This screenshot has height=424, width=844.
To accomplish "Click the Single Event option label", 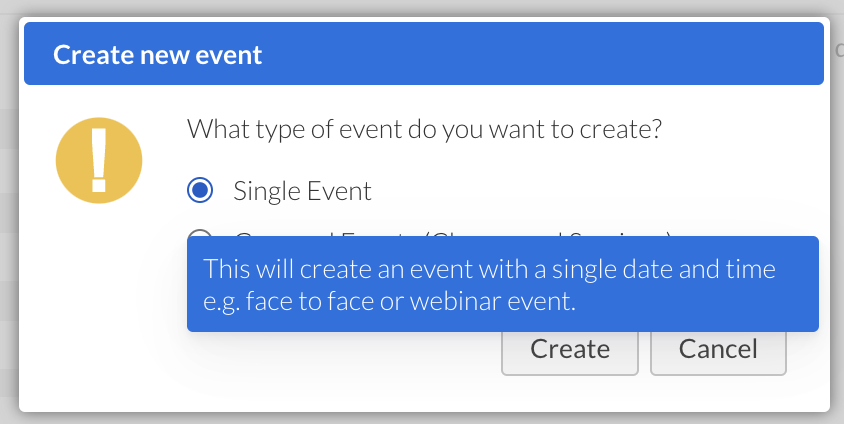I will (x=302, y=190).
